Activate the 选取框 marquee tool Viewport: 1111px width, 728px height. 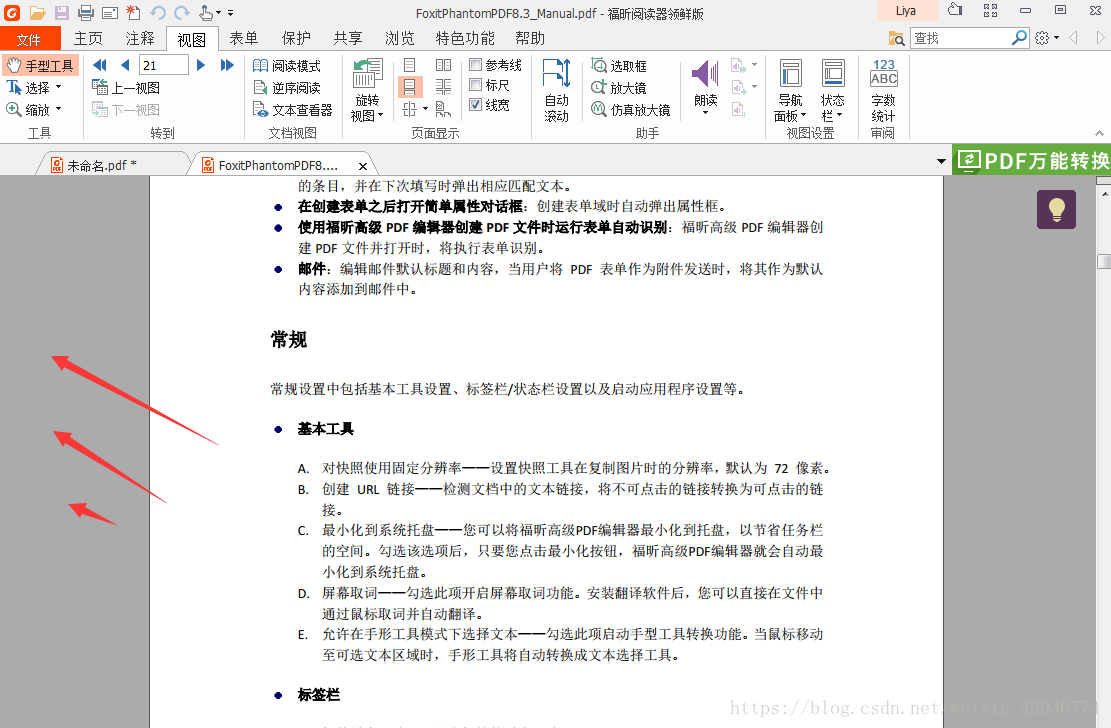[619, 66]
